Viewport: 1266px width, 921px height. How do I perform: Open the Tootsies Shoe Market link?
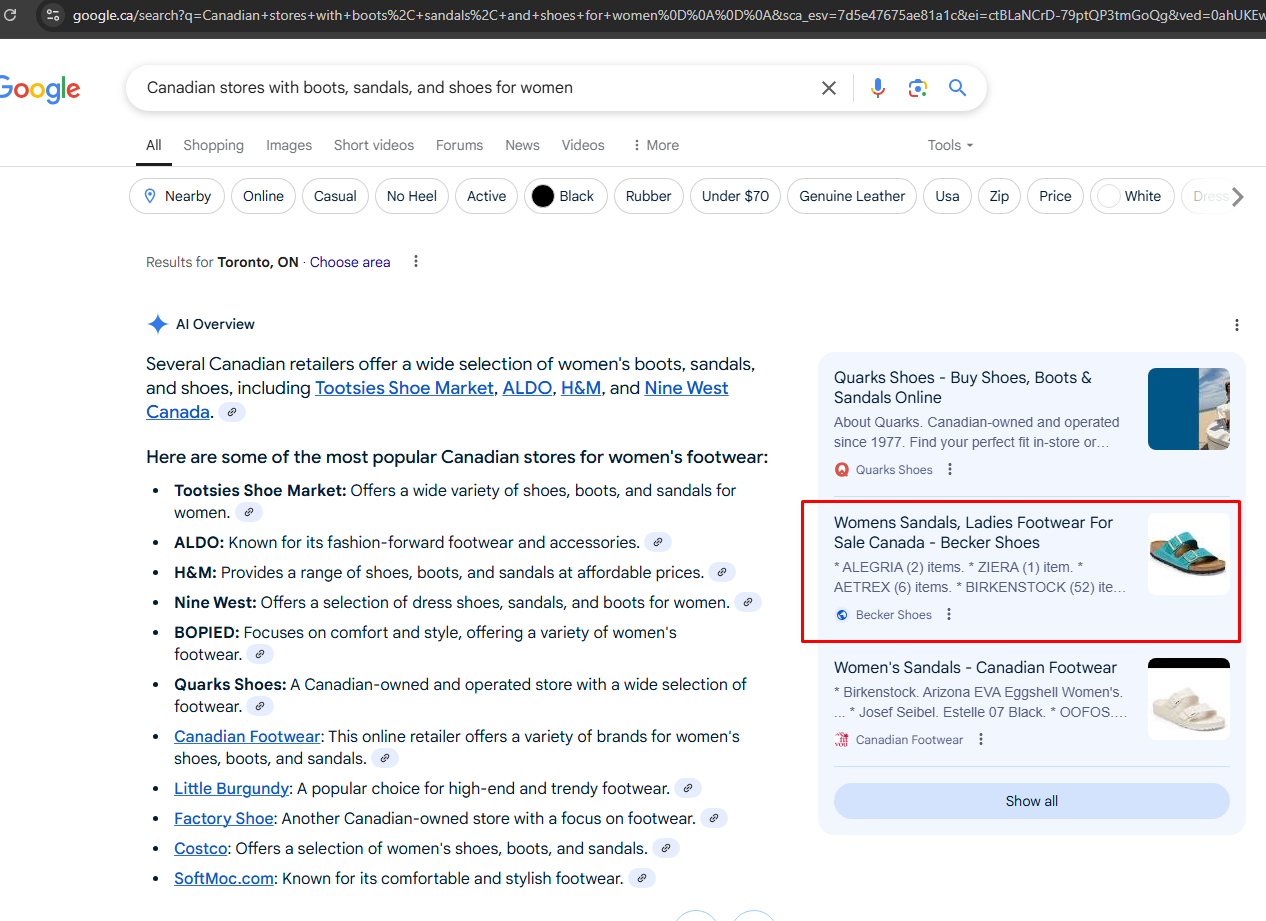[404, 388]
